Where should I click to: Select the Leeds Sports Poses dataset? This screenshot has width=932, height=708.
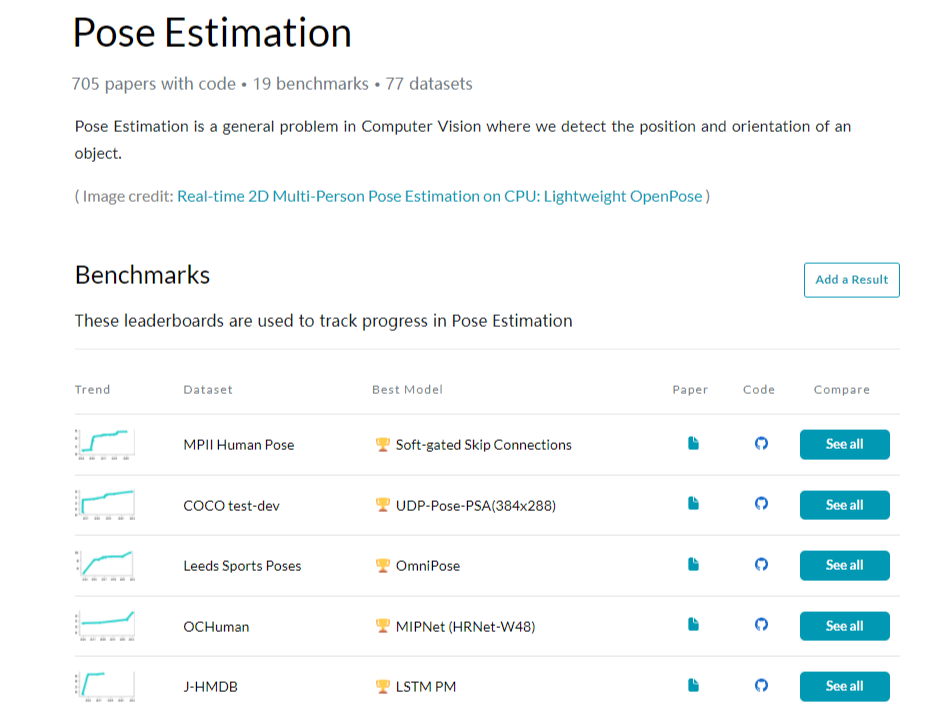click(x=242, y=566)
